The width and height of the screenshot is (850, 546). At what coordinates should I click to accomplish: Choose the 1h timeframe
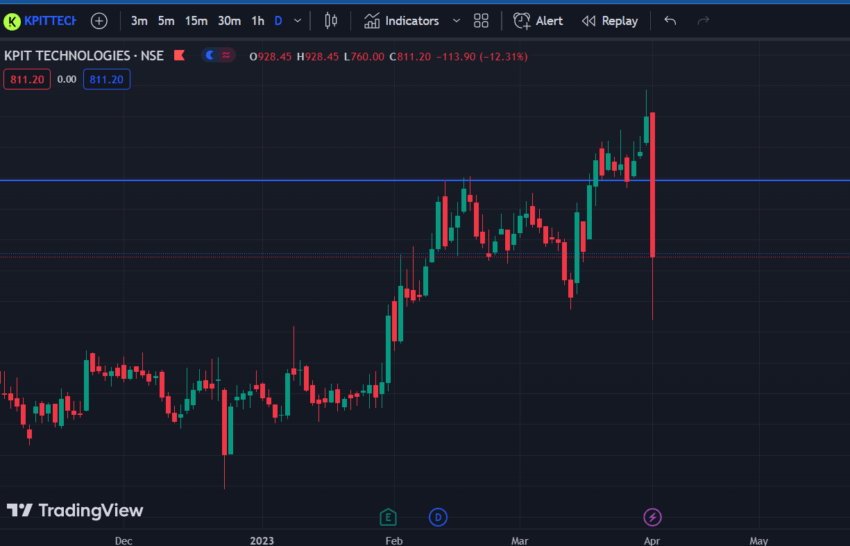click(258, 21)
